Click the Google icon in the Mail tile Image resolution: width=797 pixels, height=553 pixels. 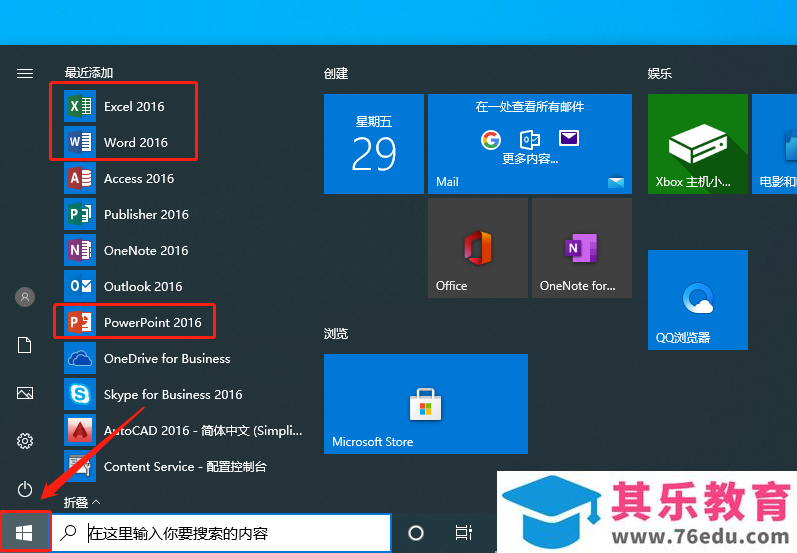pos(491,139)
